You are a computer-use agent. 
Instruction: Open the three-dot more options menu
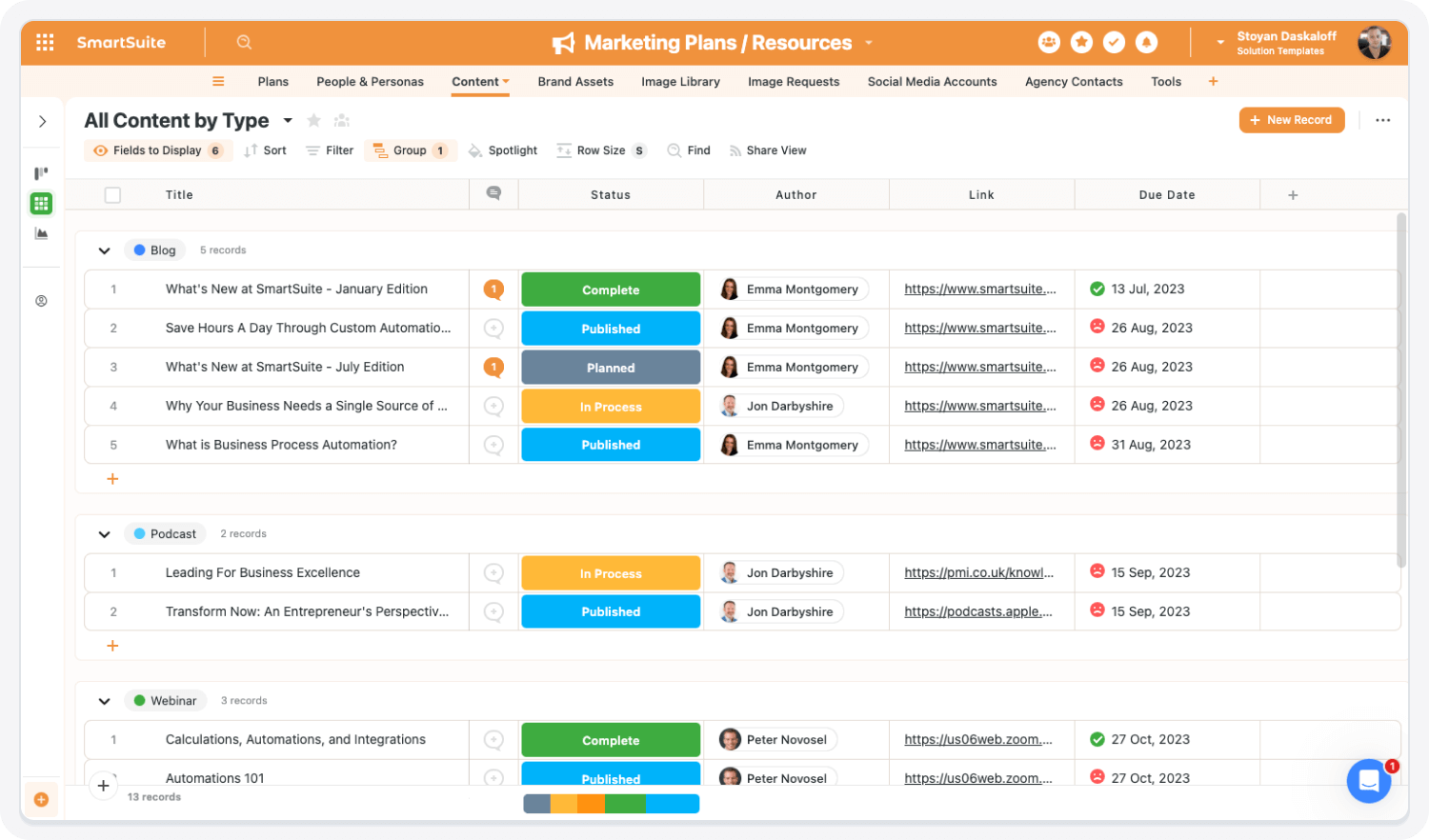tap(1382, 120)
